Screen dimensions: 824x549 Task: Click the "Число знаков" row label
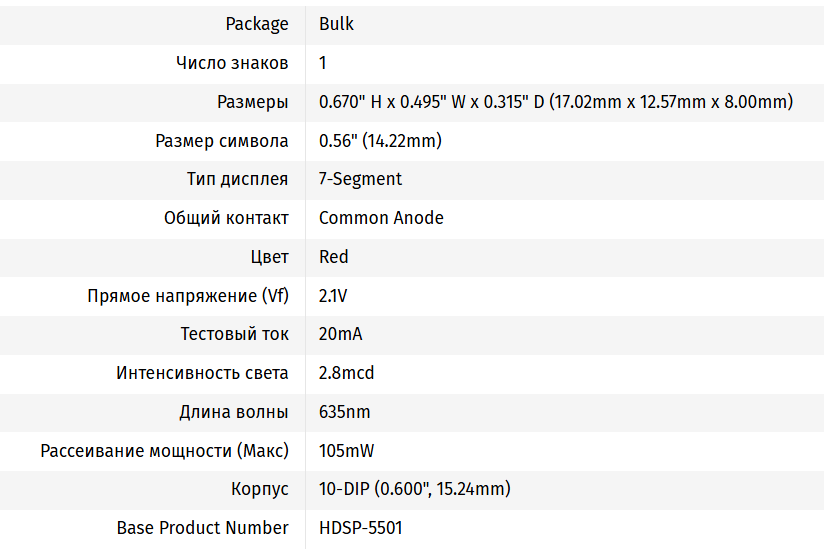[x=232, y=63]
